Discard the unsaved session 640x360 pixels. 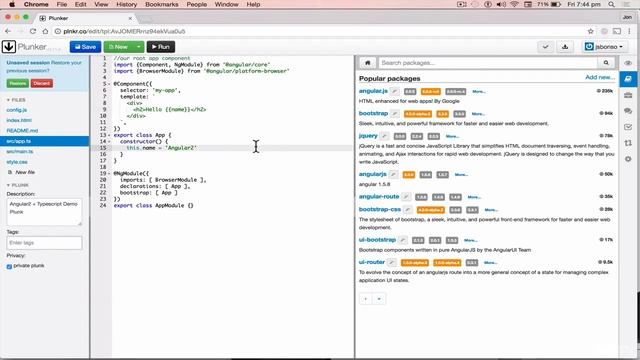click(42, 83)
